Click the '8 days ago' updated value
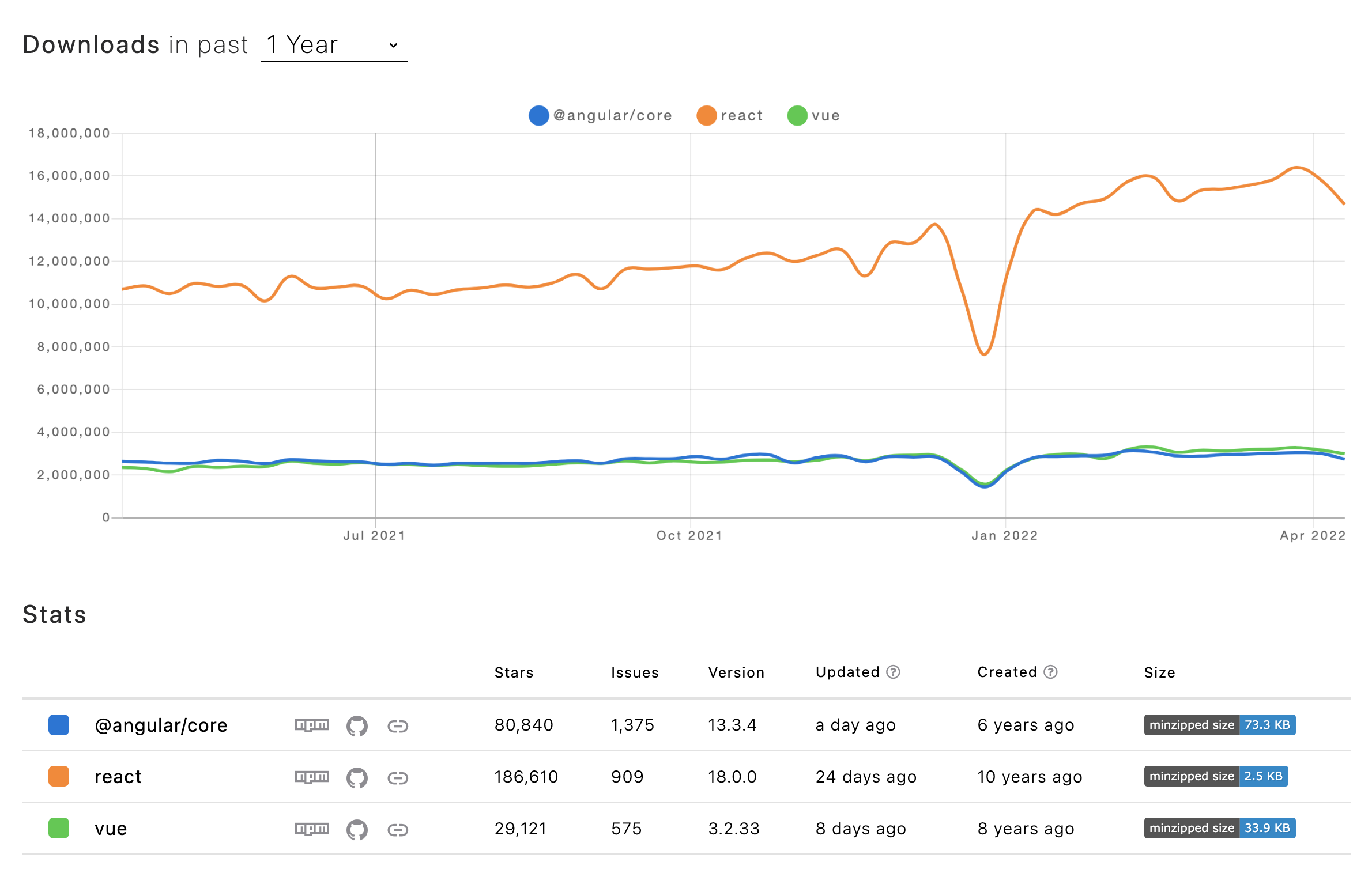The width and height of the screenshot is (1372, 877). click(x=861, y=829)
